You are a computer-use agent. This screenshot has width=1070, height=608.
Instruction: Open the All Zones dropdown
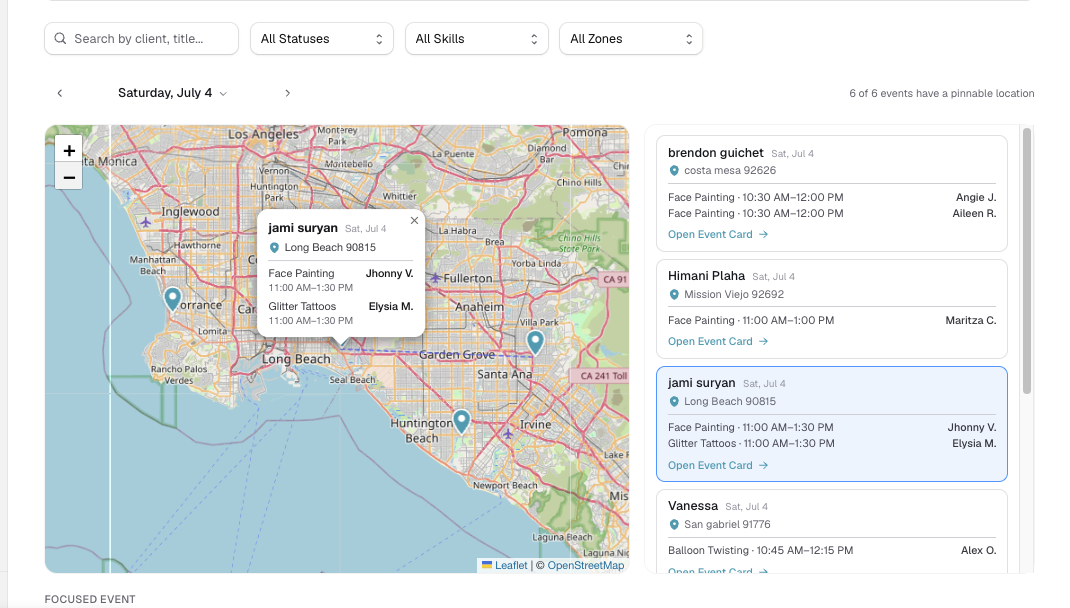tap(631, 39)
